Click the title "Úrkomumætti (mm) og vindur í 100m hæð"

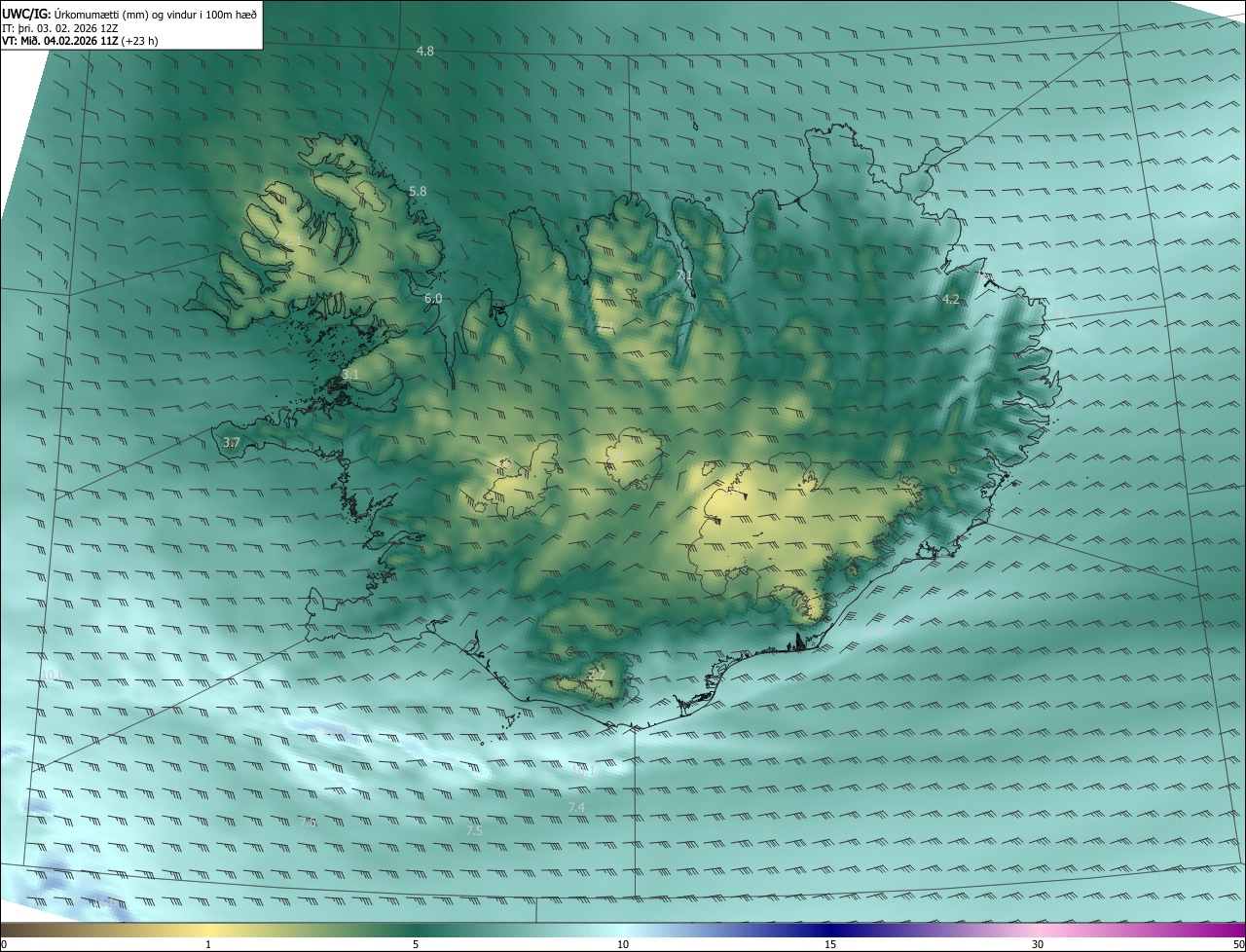[x=156, y=14]
